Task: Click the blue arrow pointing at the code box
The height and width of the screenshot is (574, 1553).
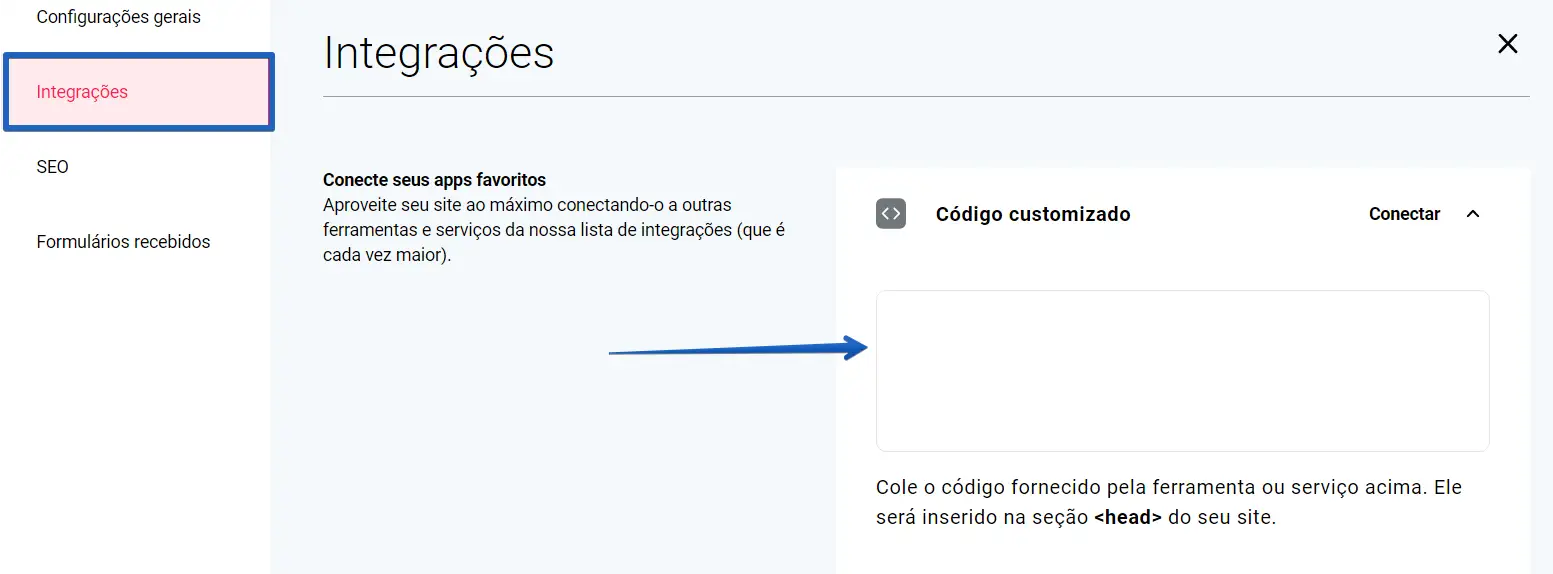Action: click(x=738, y=349)
